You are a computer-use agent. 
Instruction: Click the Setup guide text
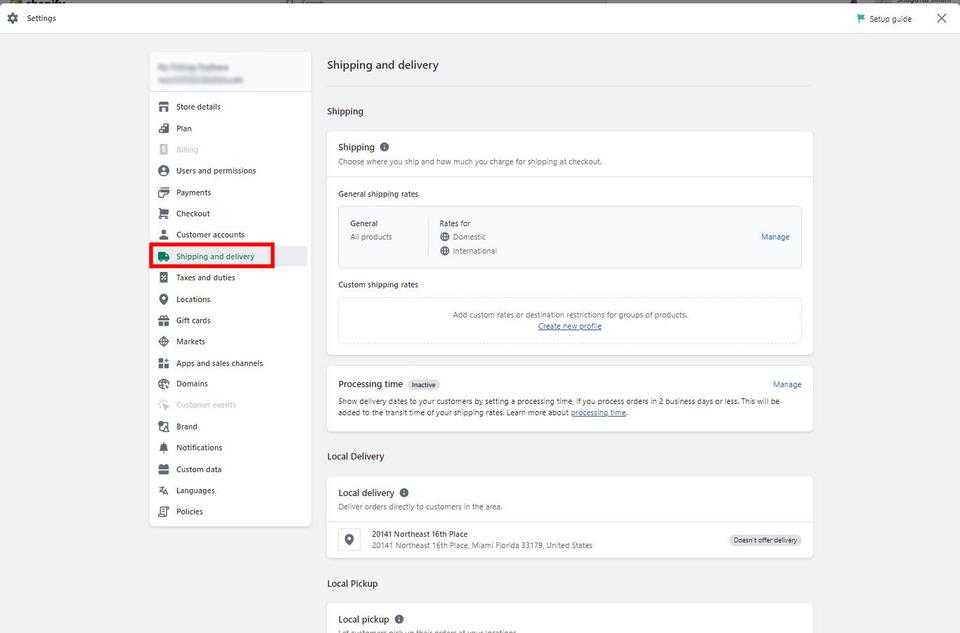[890, 19]
